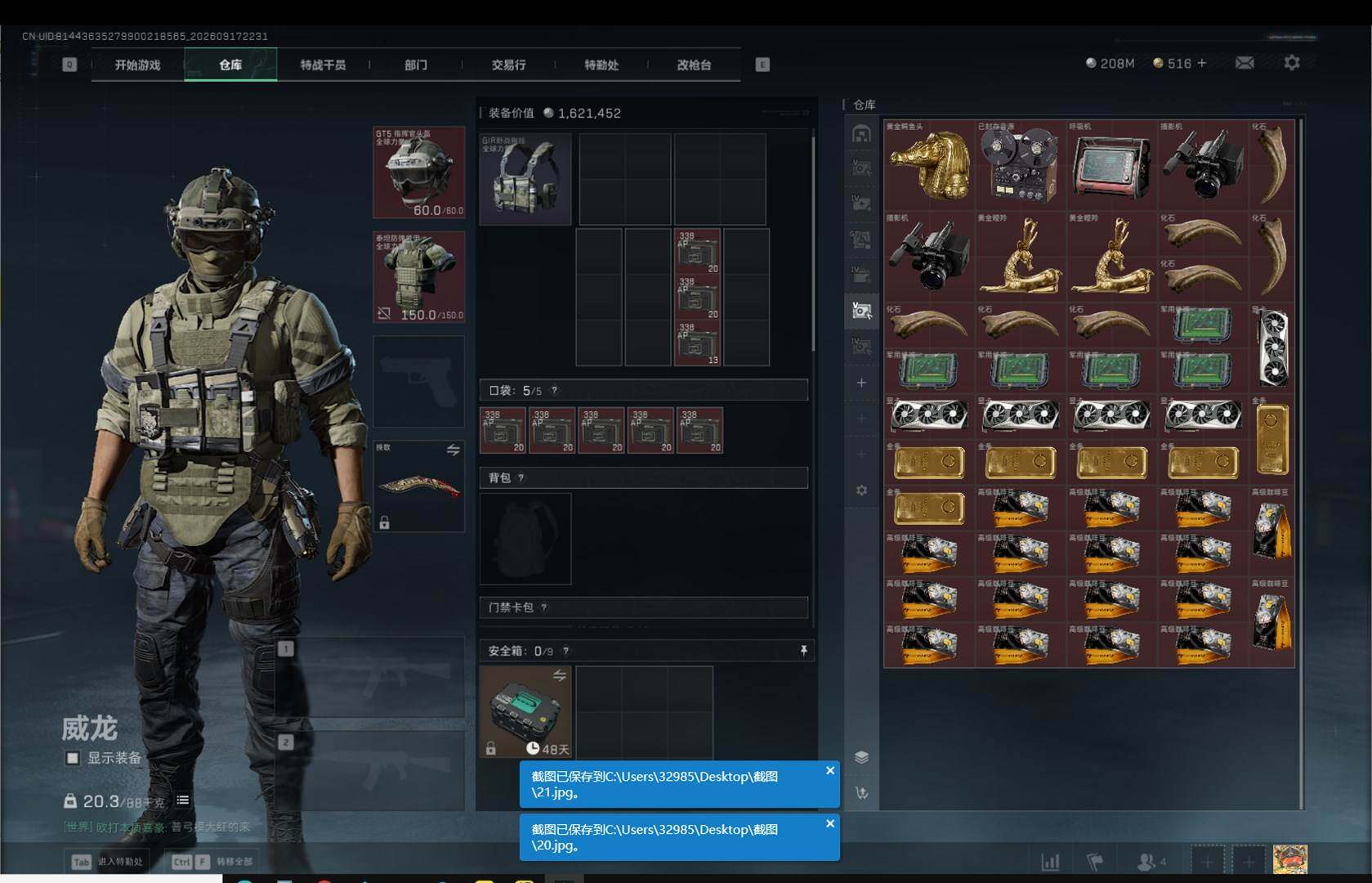The width and height of the screenshot is (1372, 883).
Task: Open the 改枪台 tab
Action: (694, 65)
